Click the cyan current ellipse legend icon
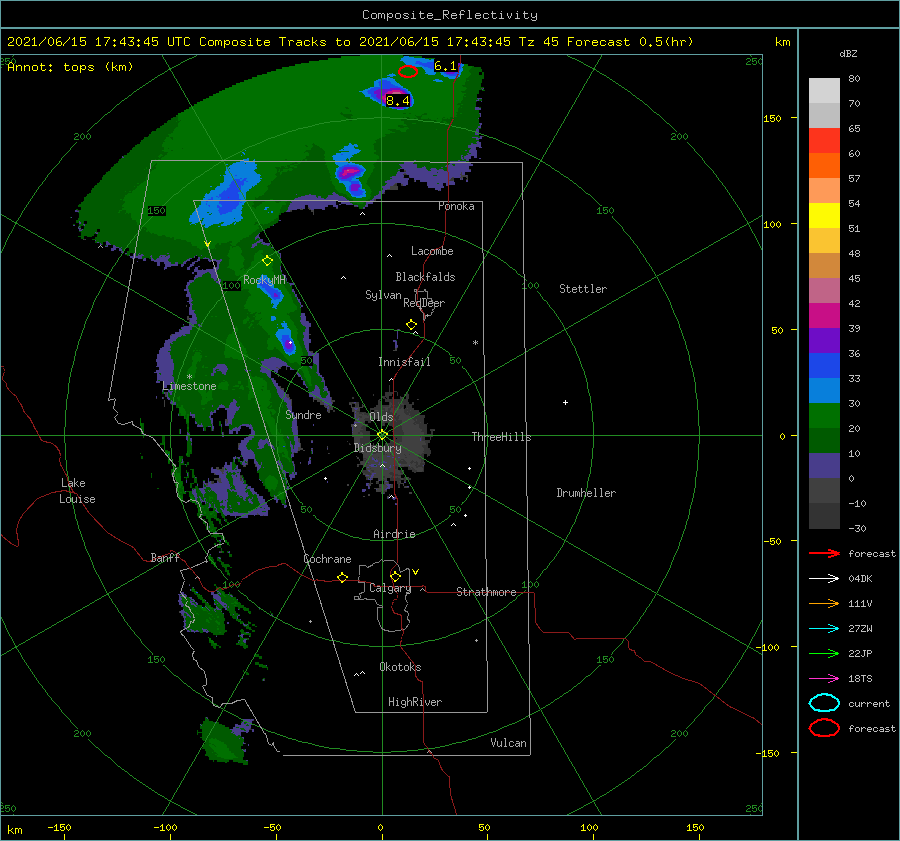 (824, 703)
